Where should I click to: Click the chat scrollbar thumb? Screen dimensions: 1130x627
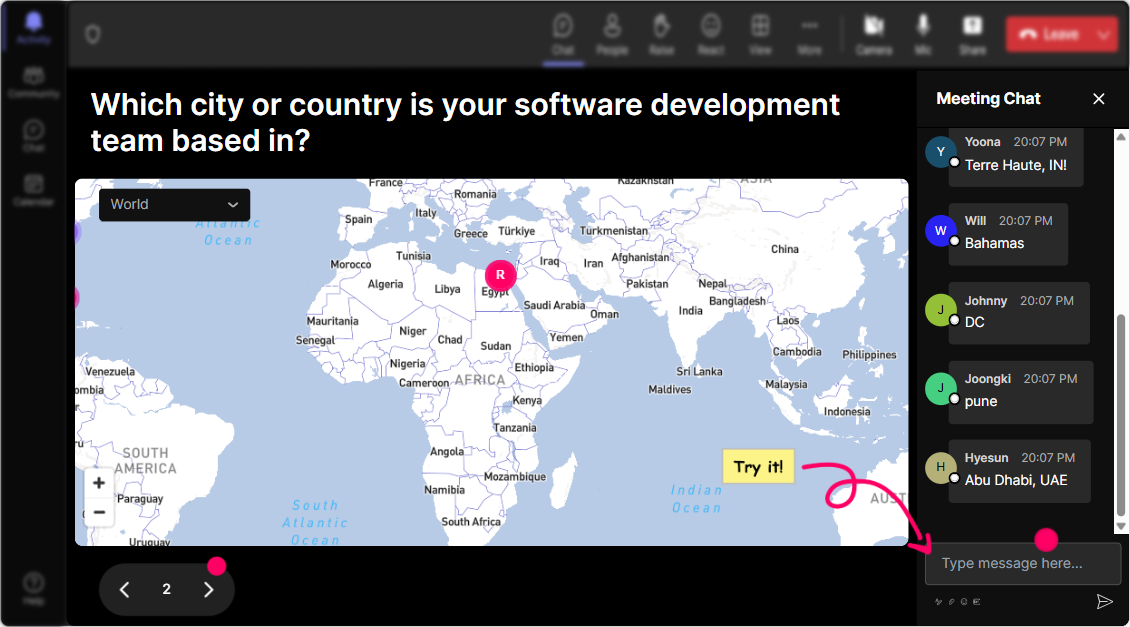1121,415
